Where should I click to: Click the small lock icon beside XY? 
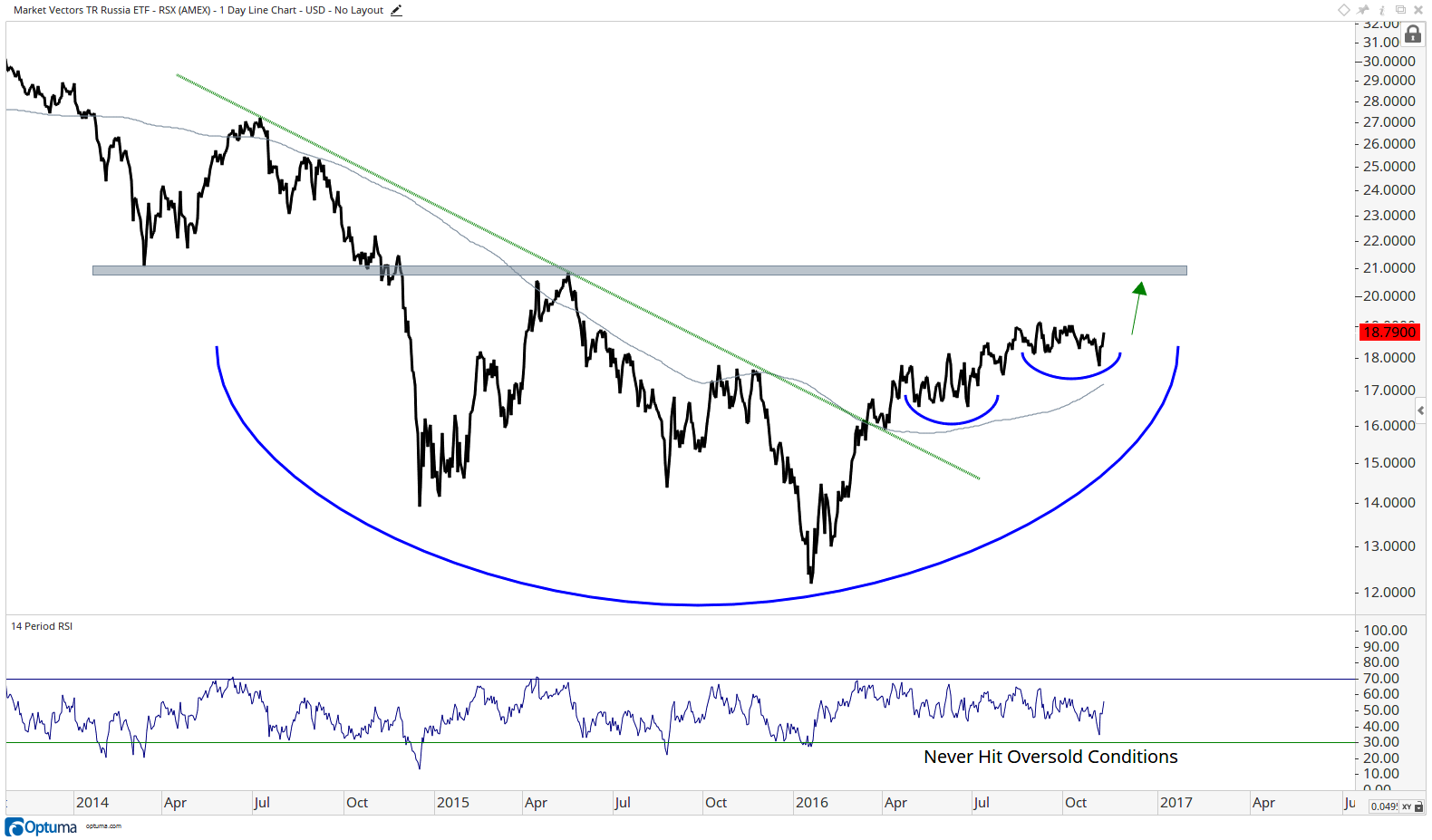point(1419,806)
